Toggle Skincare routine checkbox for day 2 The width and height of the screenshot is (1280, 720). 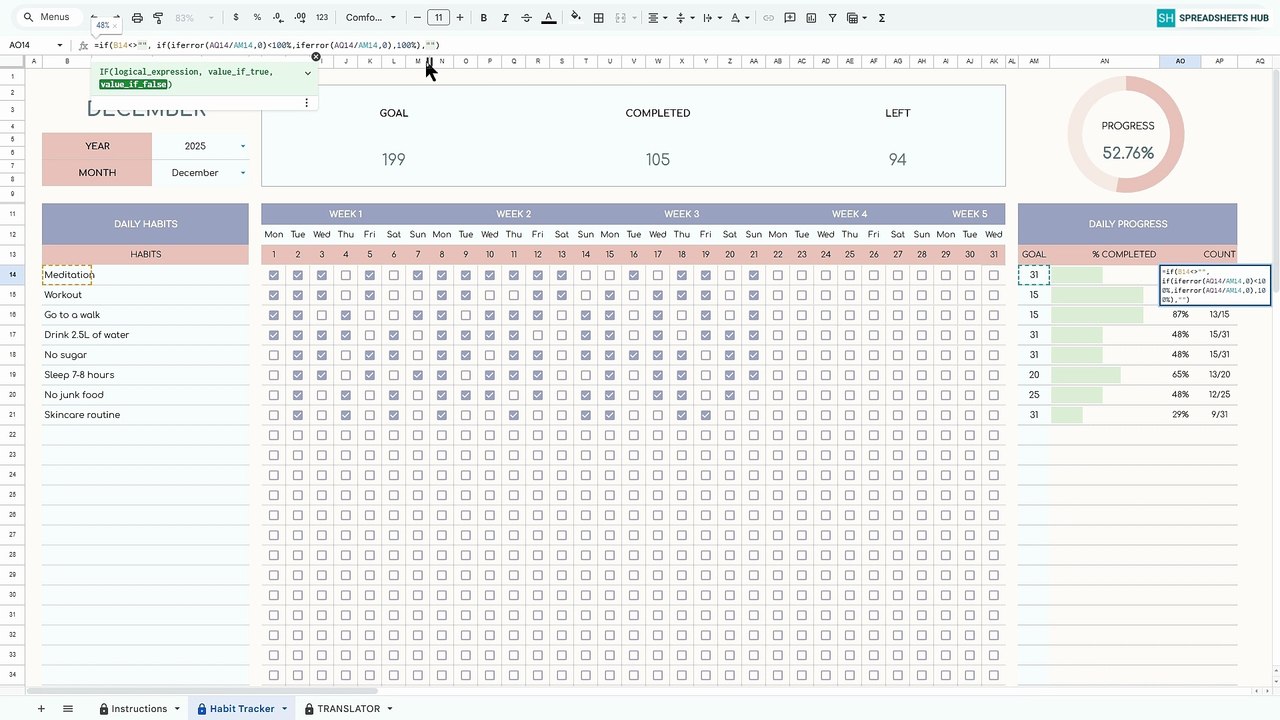[x=298, y=415]
